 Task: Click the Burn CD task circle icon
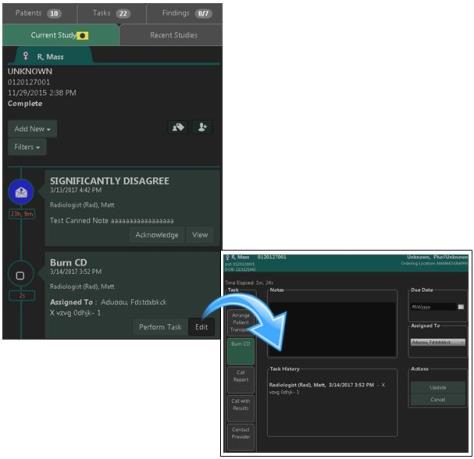[20, 276]
